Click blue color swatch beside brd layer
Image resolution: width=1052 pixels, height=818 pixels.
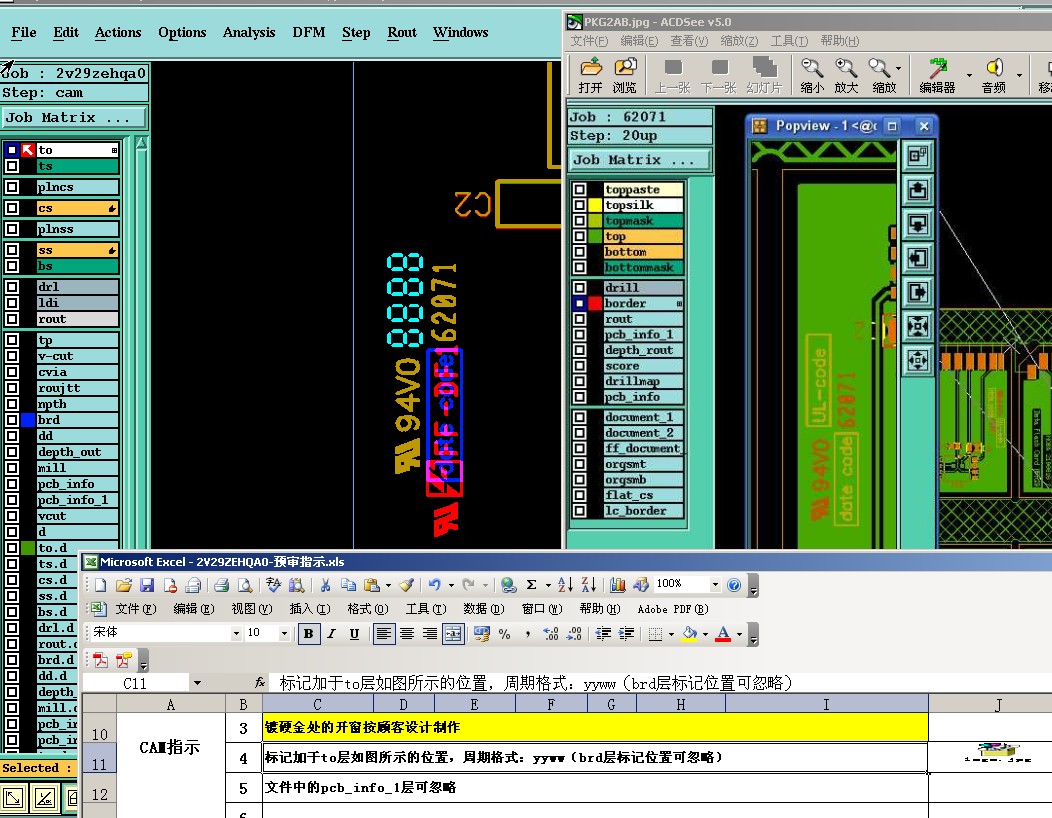coord(28,420)
